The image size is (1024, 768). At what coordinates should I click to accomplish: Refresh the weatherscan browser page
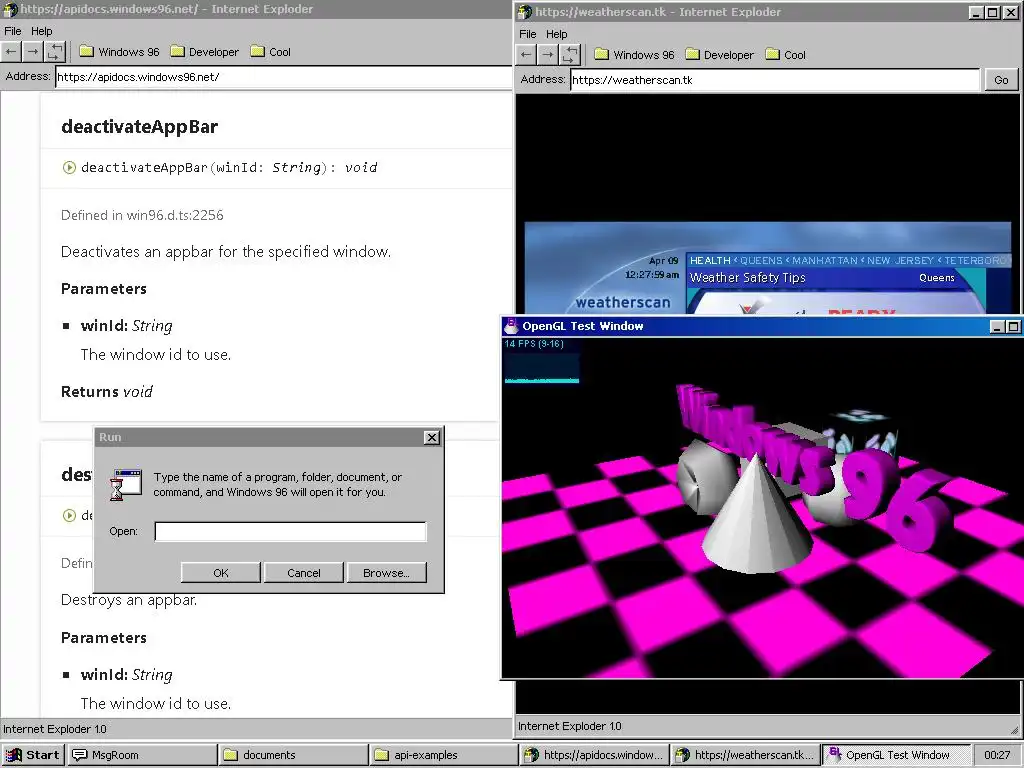coord(570,55)
